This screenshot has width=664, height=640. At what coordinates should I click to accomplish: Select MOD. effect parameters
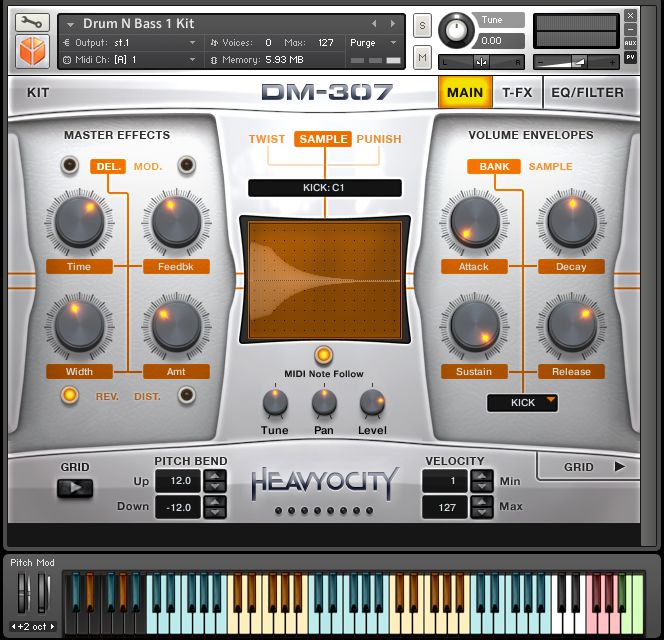(148, 166)
